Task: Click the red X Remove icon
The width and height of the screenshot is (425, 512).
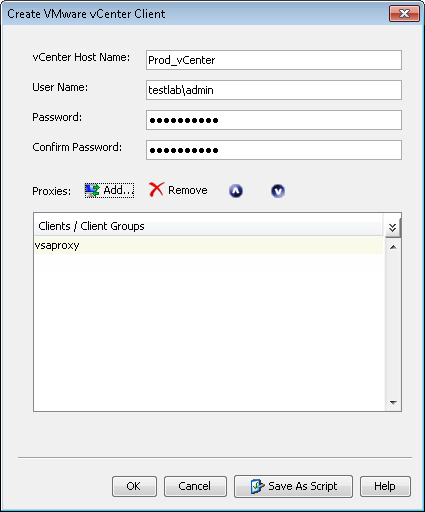Action: [156, 189]
